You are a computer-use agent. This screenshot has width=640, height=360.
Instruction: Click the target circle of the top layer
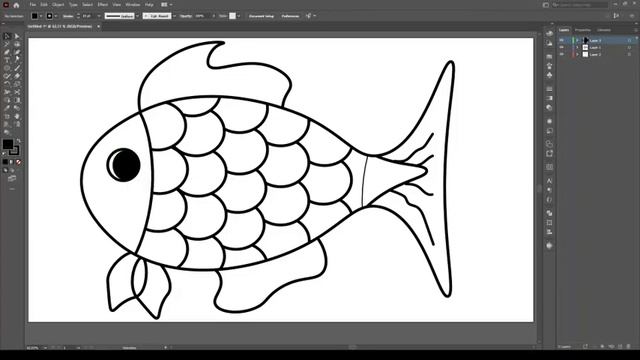coord(629,40)
